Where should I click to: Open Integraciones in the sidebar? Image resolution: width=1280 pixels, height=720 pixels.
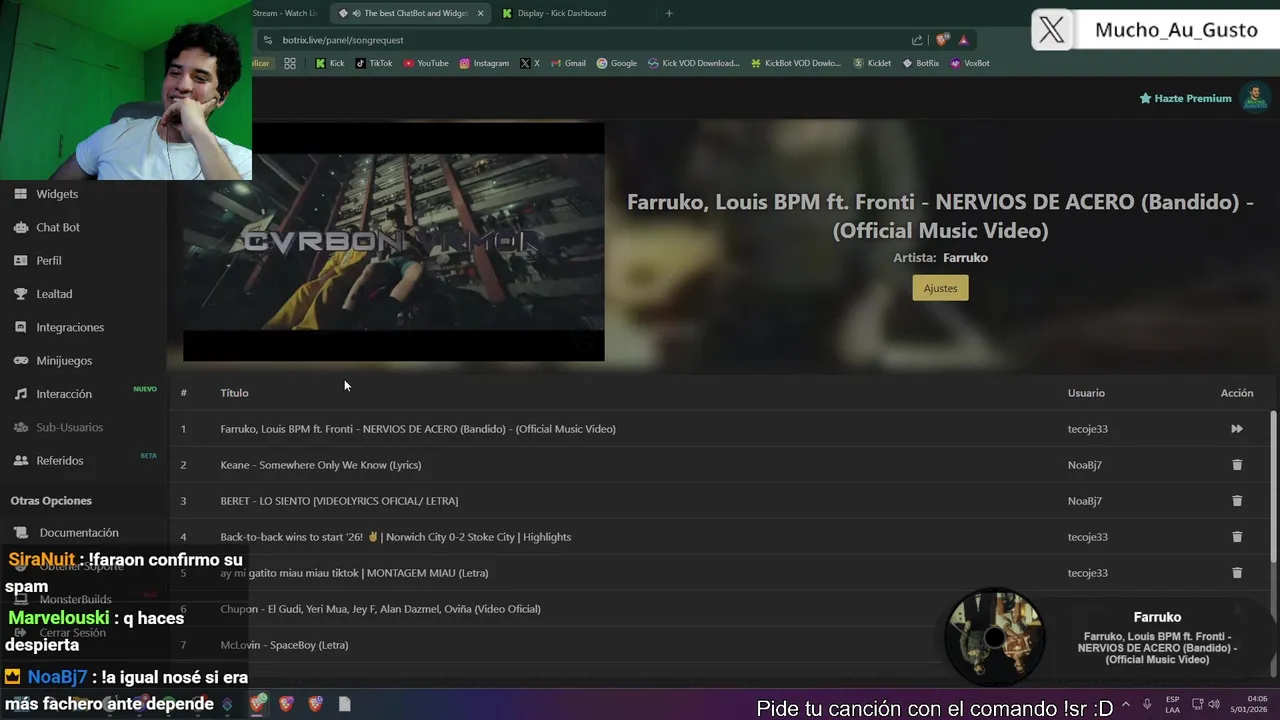(70, 327)
